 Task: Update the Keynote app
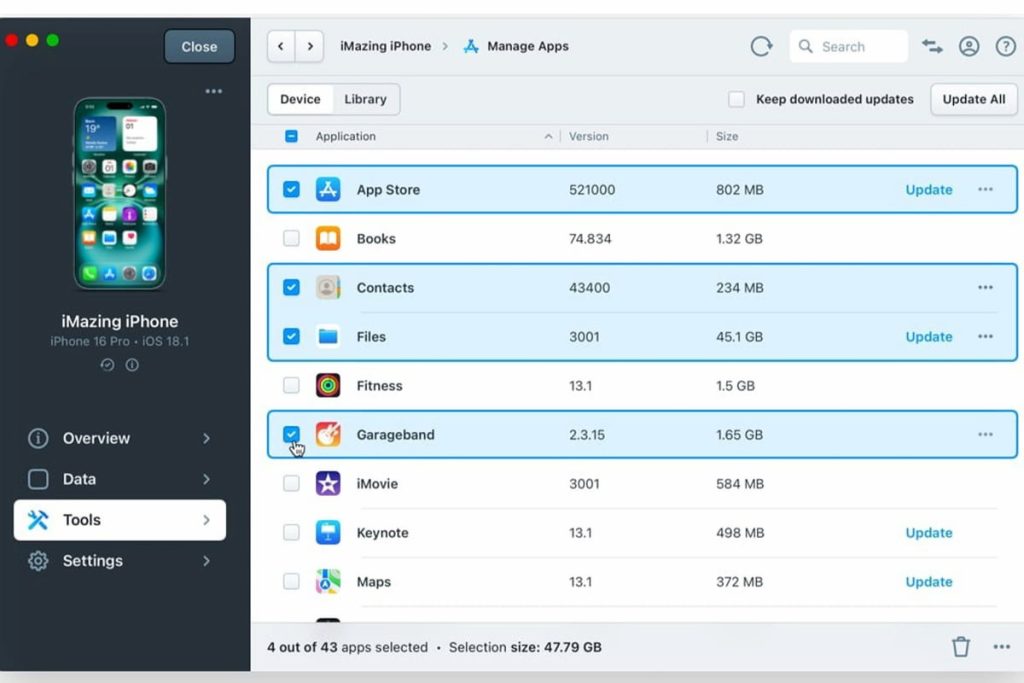point(929,532)
